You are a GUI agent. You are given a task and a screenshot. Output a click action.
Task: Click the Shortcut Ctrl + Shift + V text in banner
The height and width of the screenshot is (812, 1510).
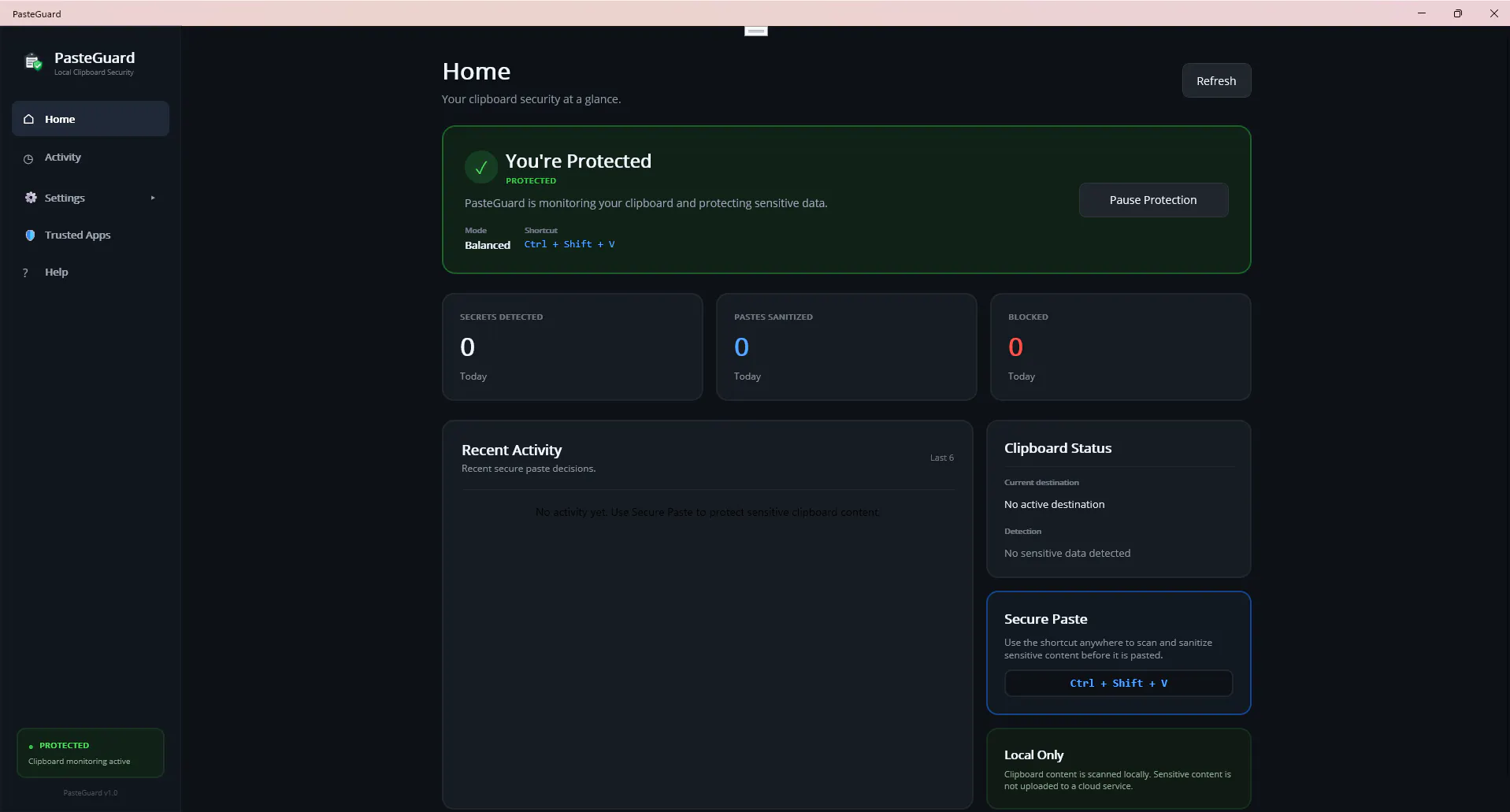(569, 244)
